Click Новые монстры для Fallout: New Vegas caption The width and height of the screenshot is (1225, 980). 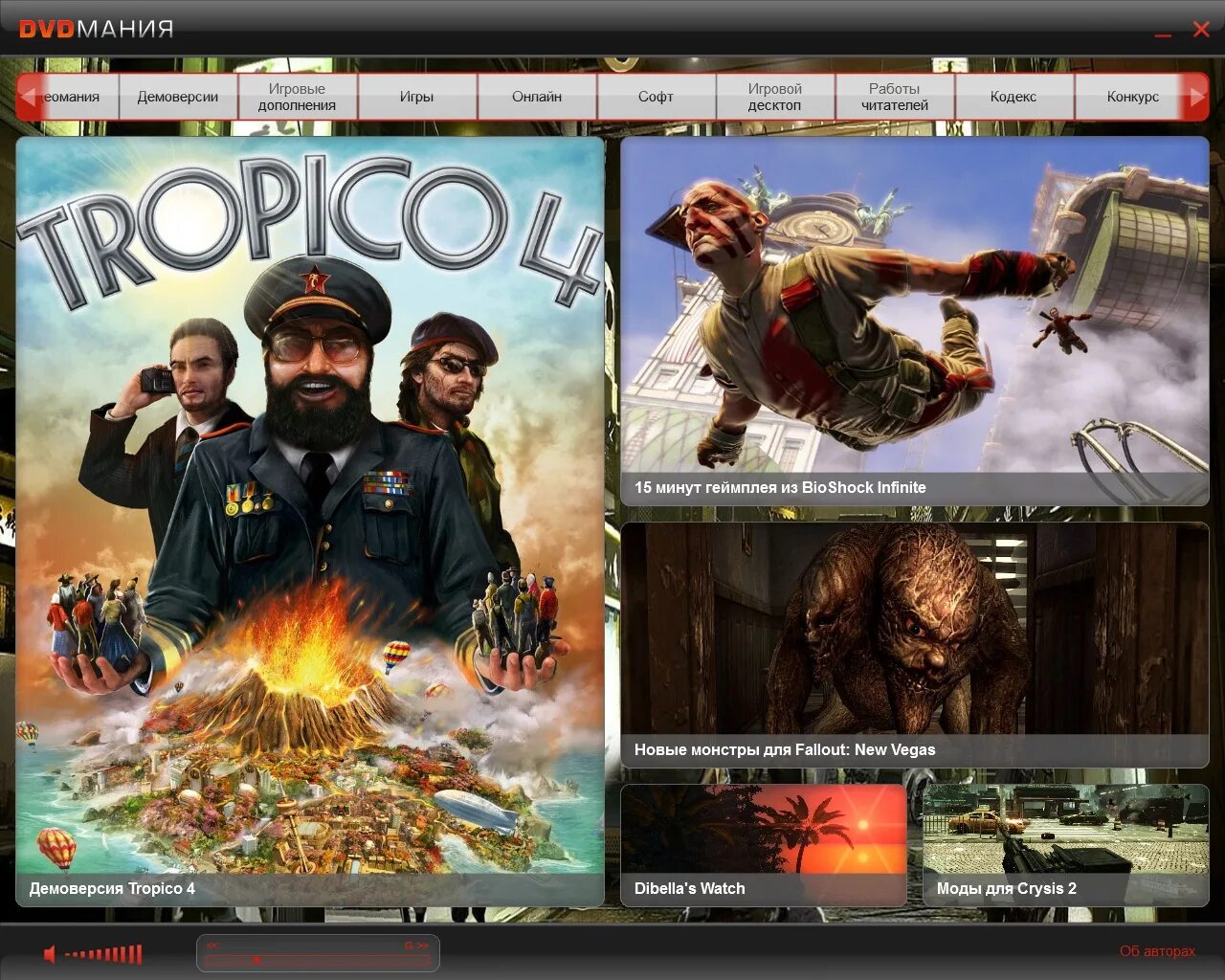pos(785,749)
